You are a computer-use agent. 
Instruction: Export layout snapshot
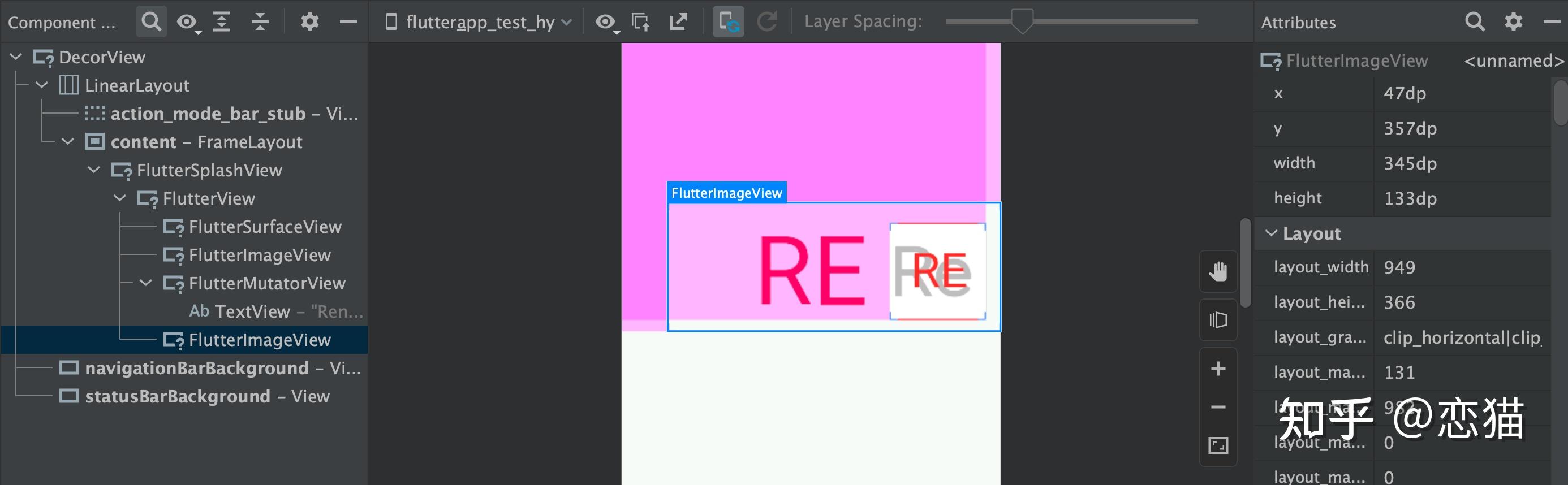[x=678, y=22]
